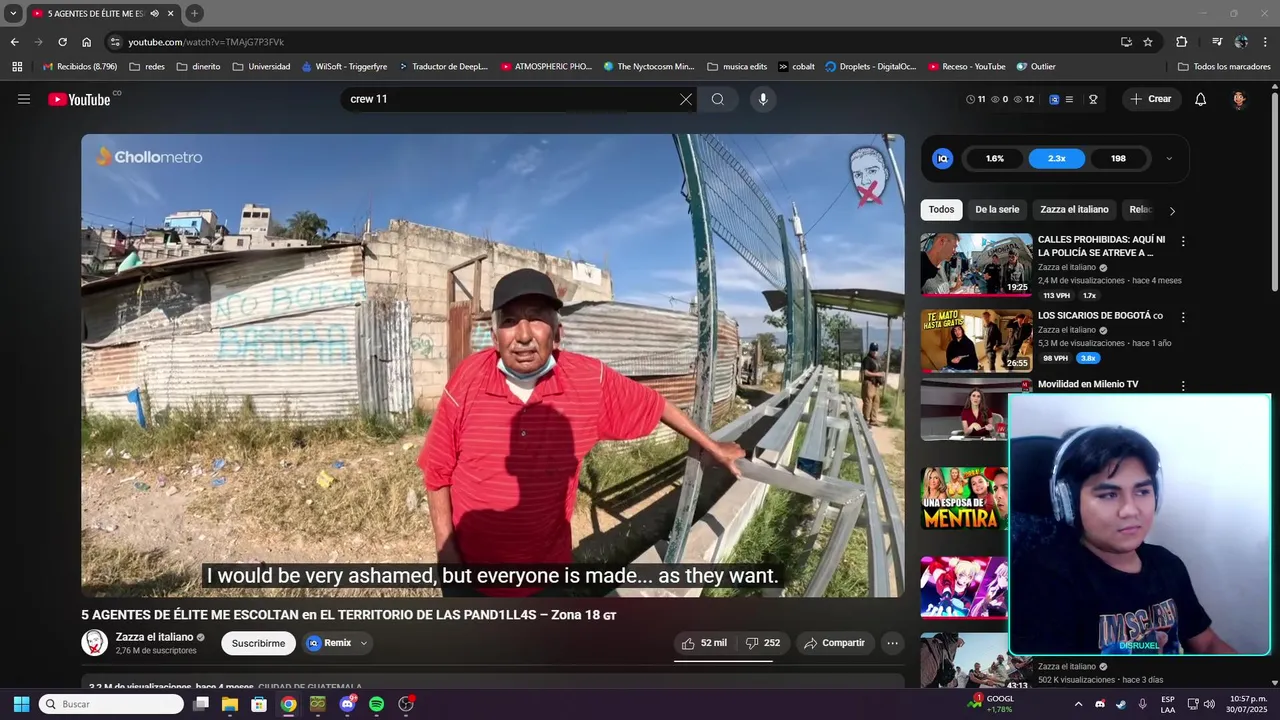
Task: Expand the vidIQ stats panel chevron
Action: (x=1169, y=158)
